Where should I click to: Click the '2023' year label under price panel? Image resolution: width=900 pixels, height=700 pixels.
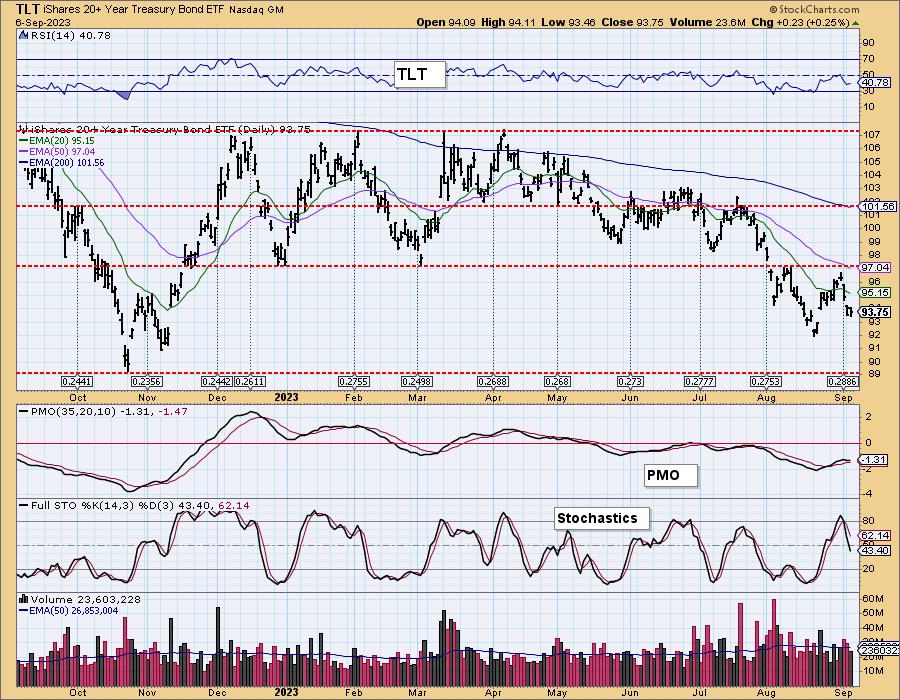[286, 398]
